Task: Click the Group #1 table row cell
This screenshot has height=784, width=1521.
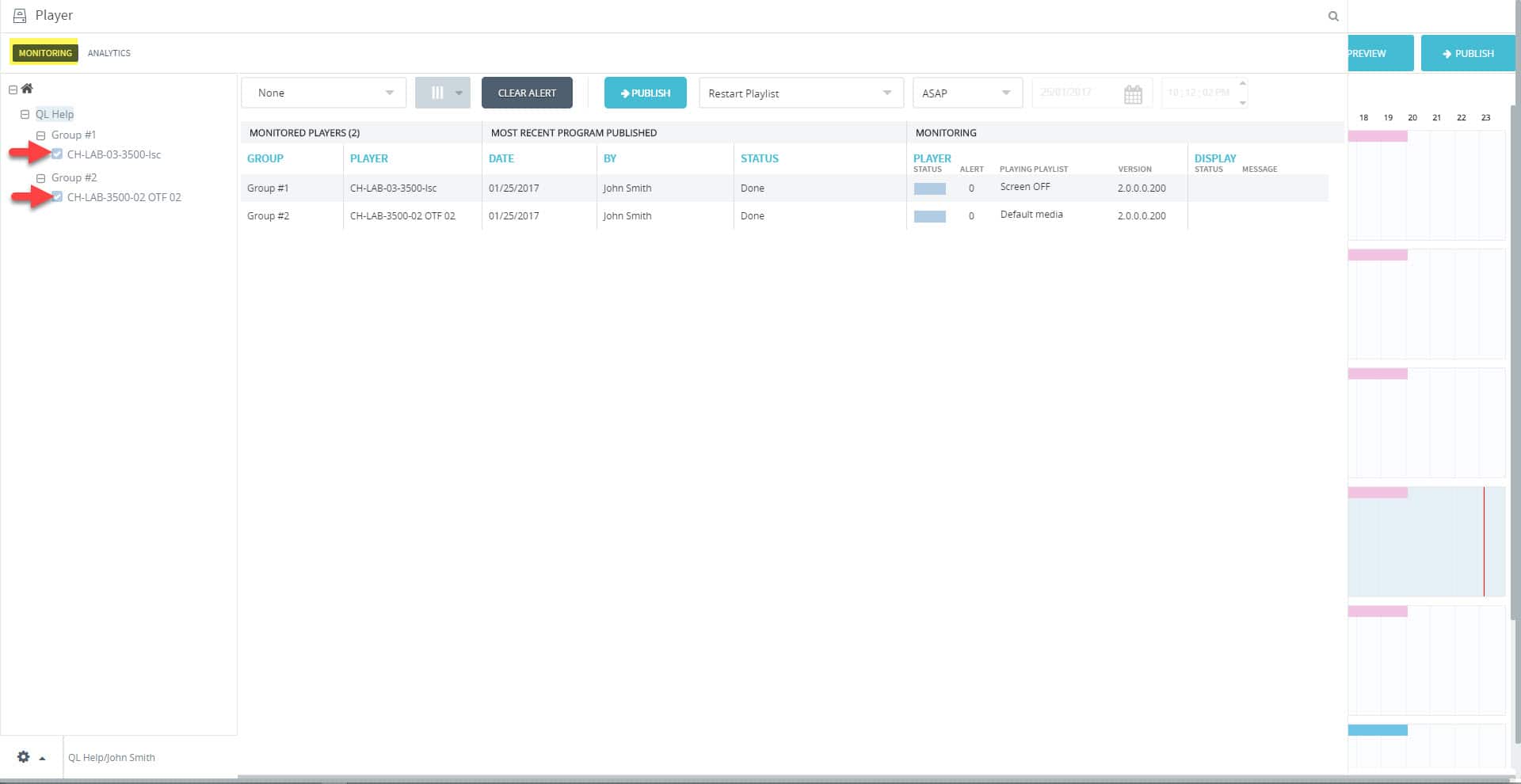Action: click(x=268, y=188)
